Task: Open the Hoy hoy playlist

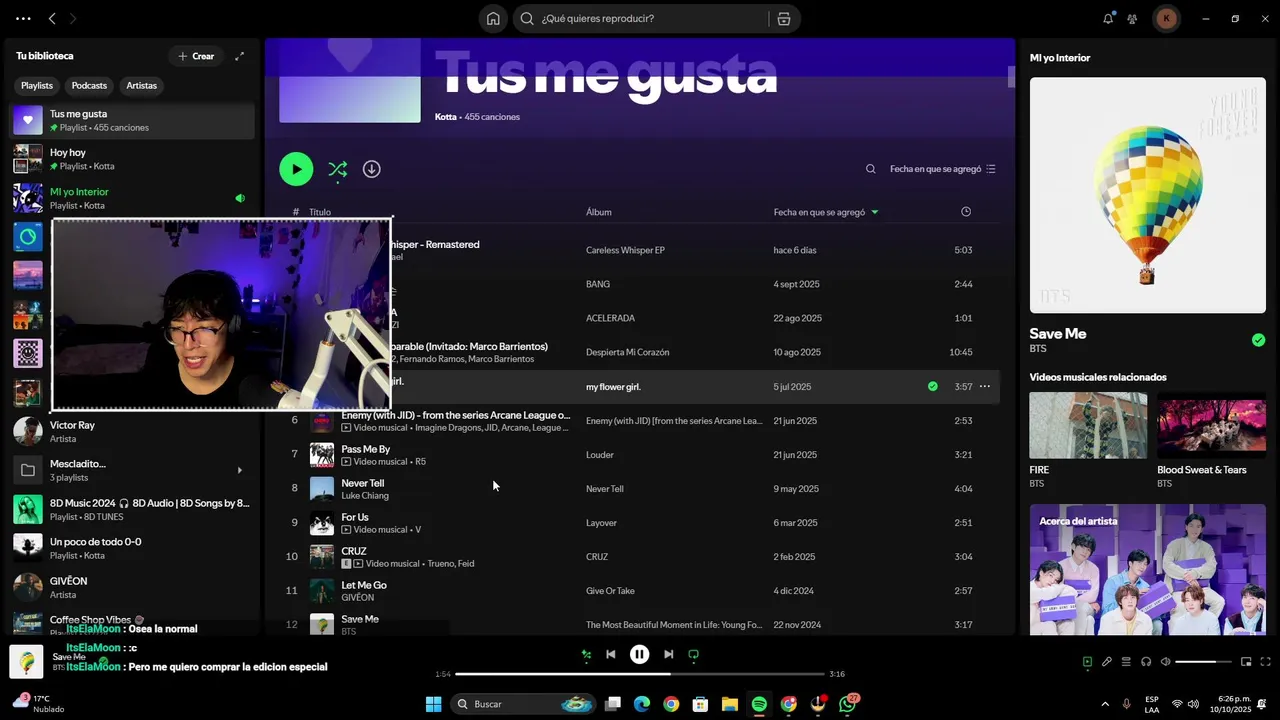Action: point(132,159)
